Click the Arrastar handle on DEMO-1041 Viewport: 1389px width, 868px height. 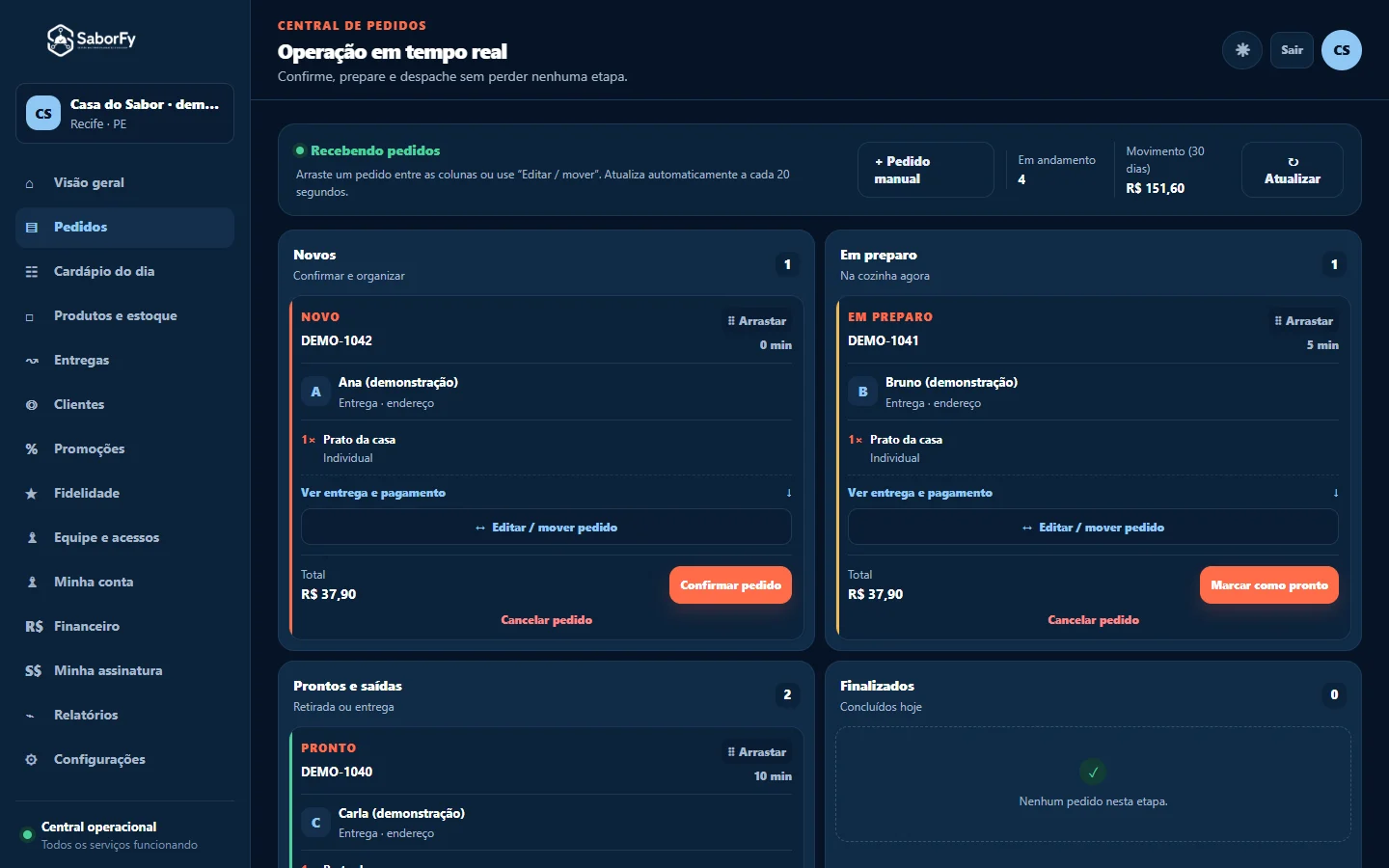[1303, 321]
